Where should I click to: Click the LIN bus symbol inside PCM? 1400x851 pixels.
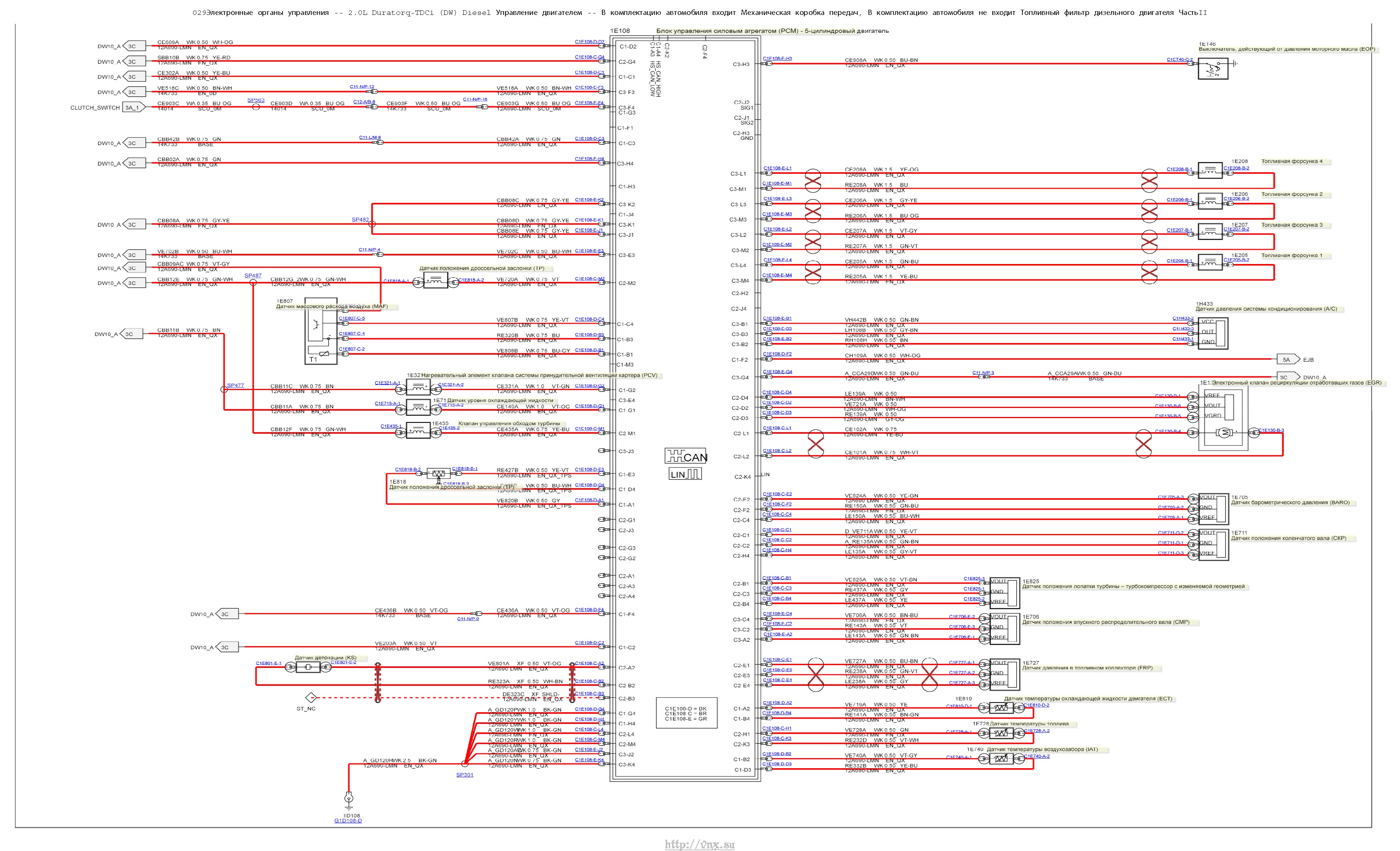click(x=685, y=474)
